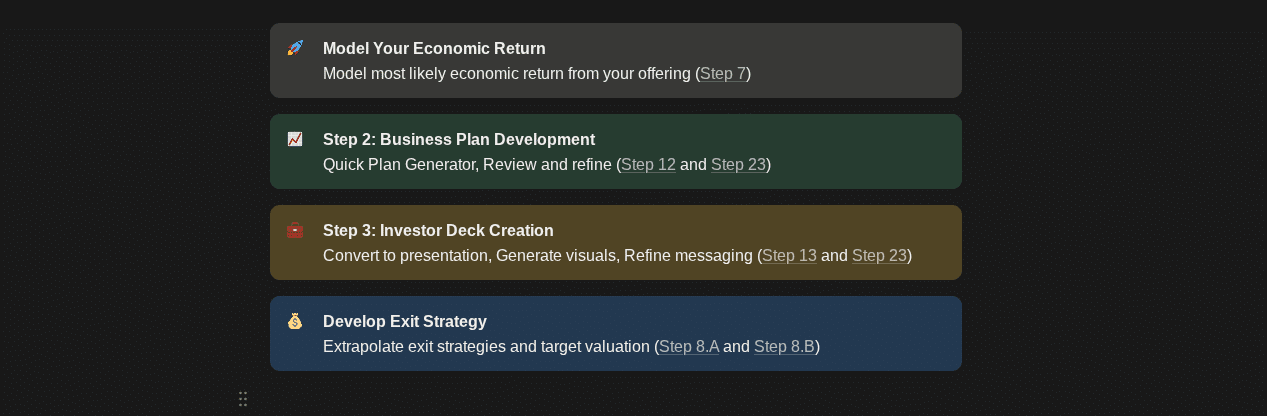Click the "Develop Exit Strategy" heading
This screenshot has width=1267, height=416.
(405, 321)
